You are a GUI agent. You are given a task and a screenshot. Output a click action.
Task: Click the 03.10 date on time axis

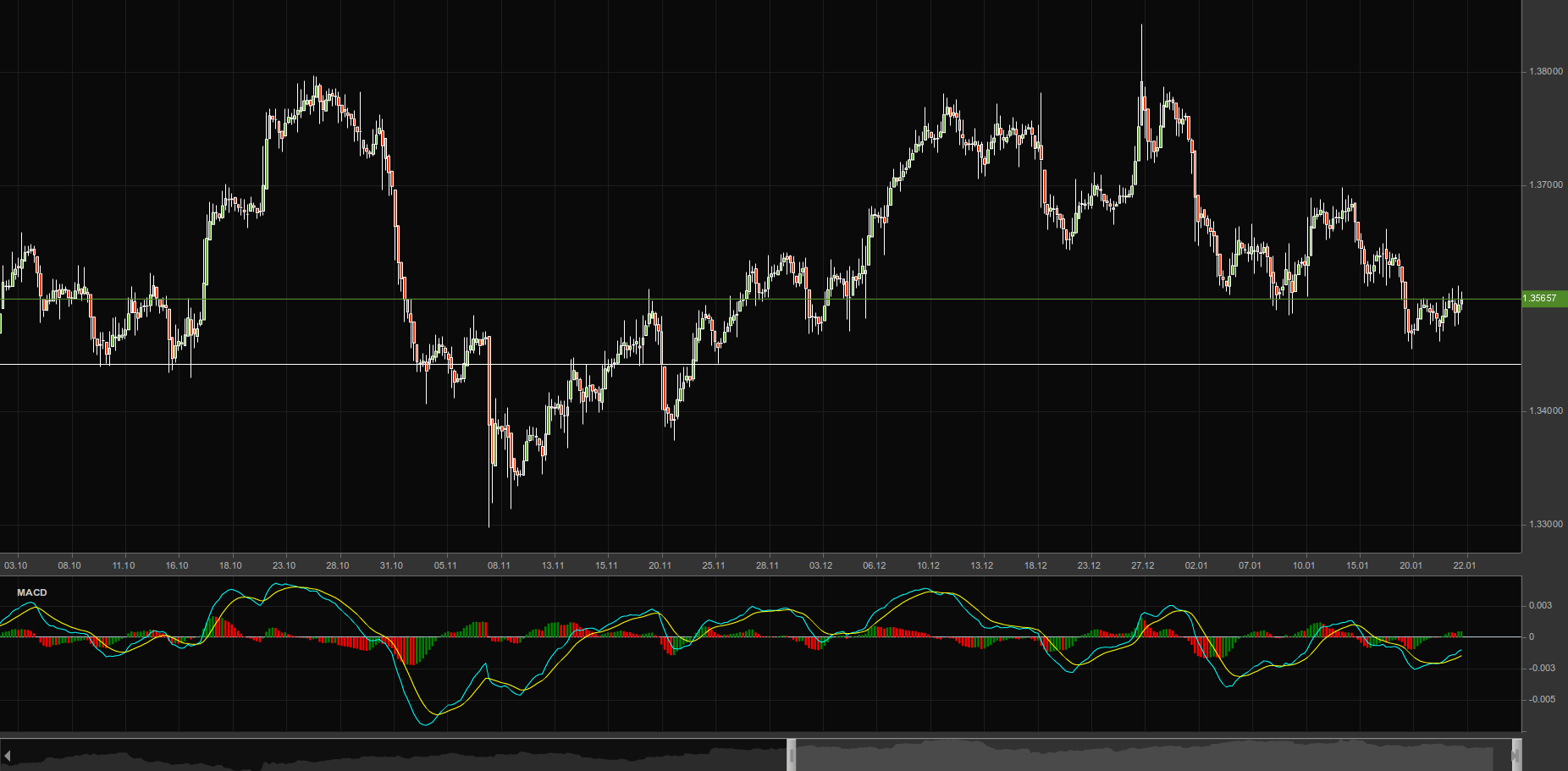(x=16, y=565)
